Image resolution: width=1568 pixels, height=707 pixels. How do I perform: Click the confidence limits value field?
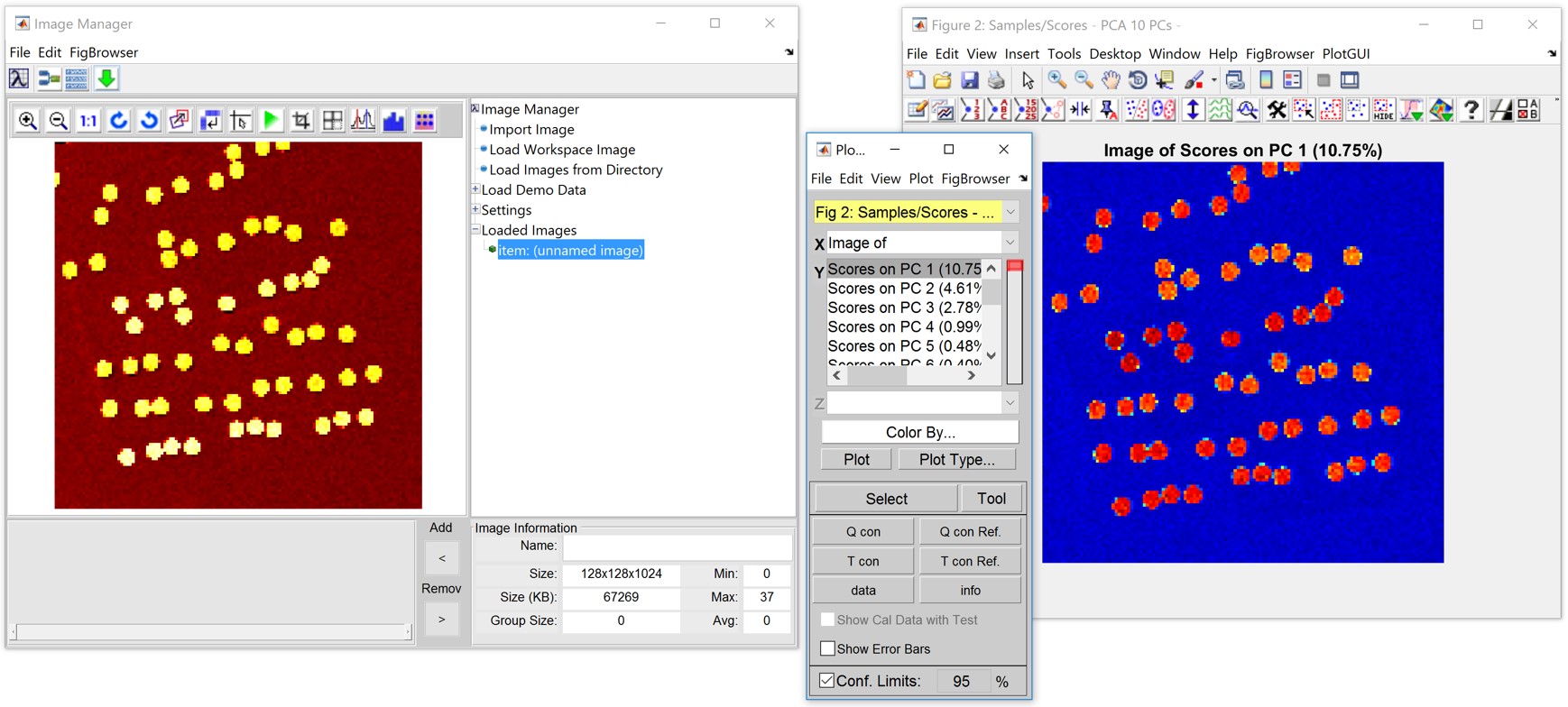pyautogui.click(x=961, y=681)
